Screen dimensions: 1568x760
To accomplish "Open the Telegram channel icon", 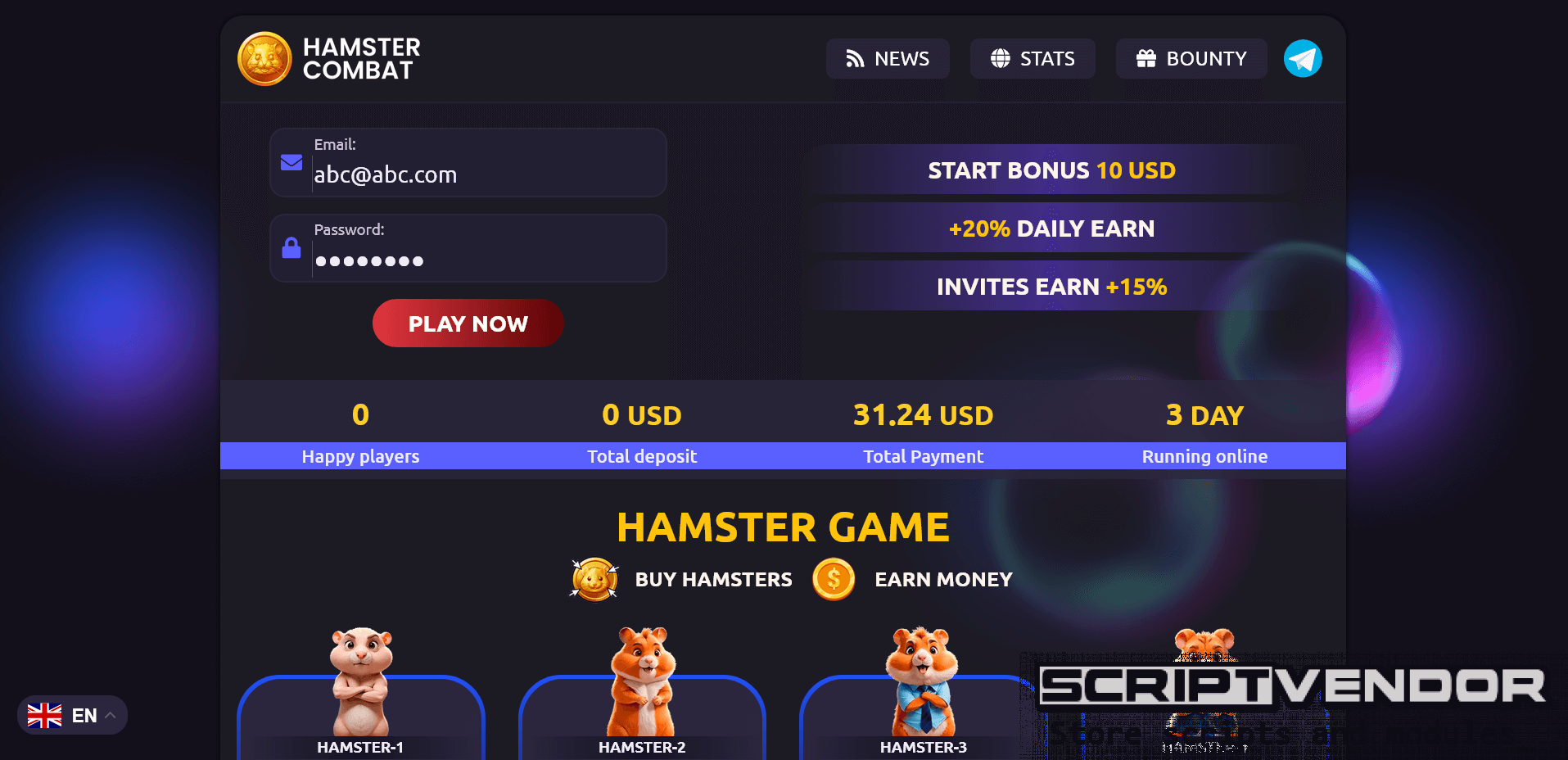I will [x=1302, y=59].
